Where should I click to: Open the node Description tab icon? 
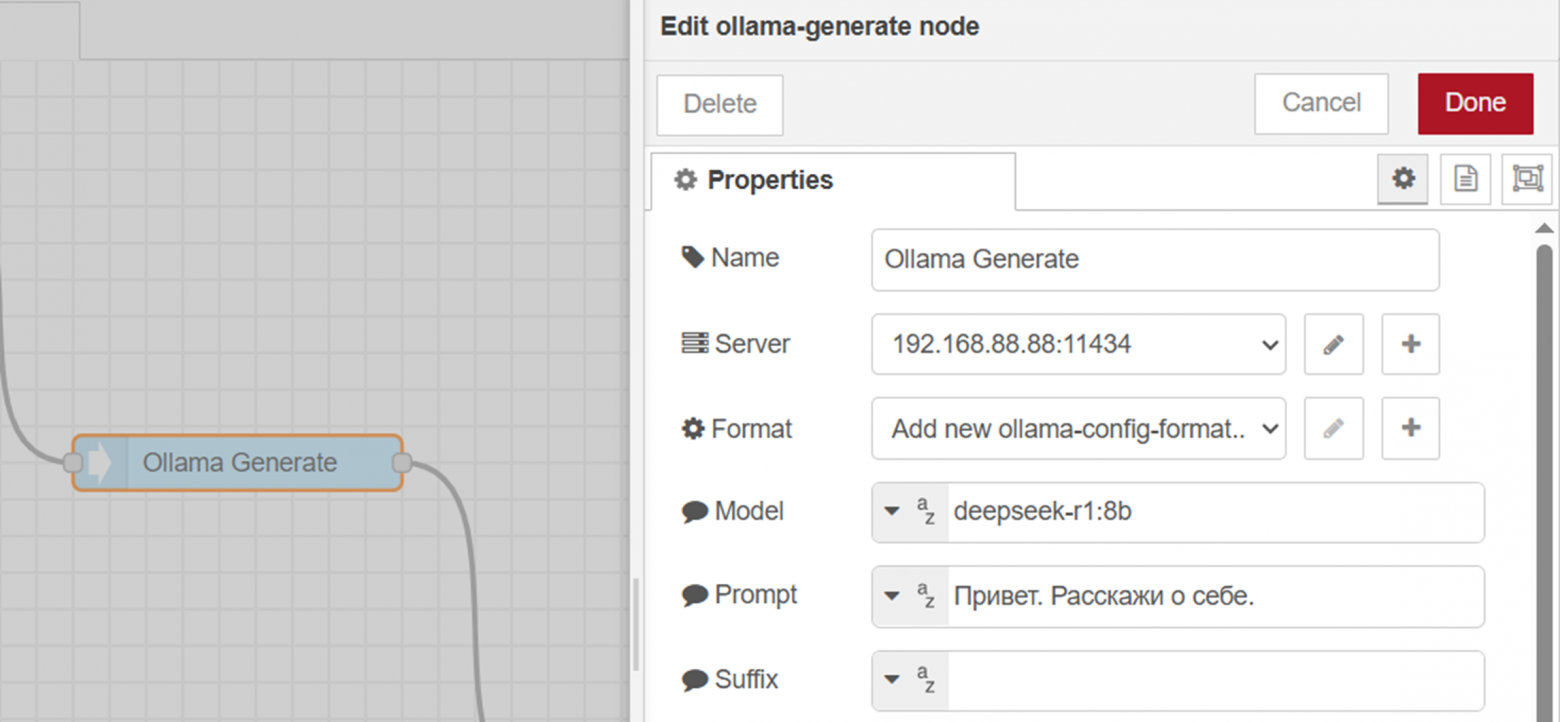[x=1464, y=179]
